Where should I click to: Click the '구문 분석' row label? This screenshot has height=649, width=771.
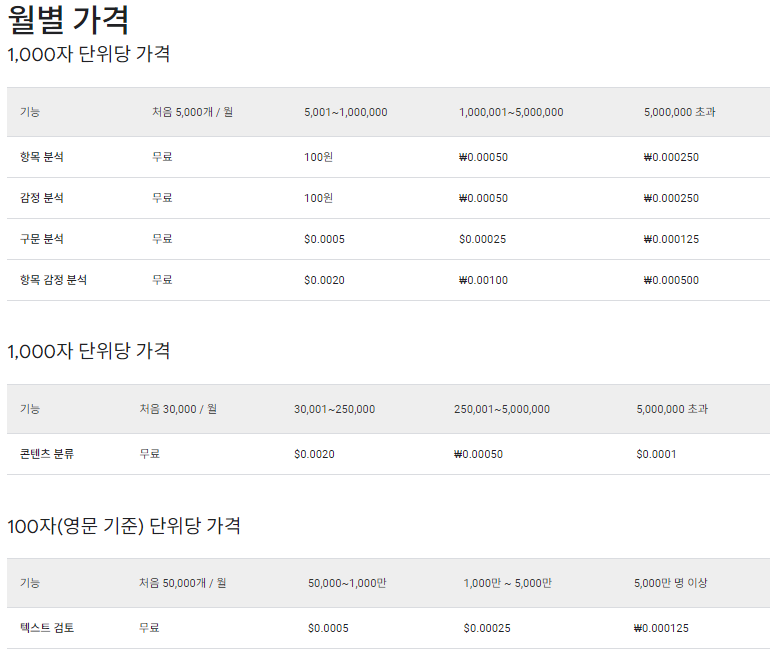42,238
